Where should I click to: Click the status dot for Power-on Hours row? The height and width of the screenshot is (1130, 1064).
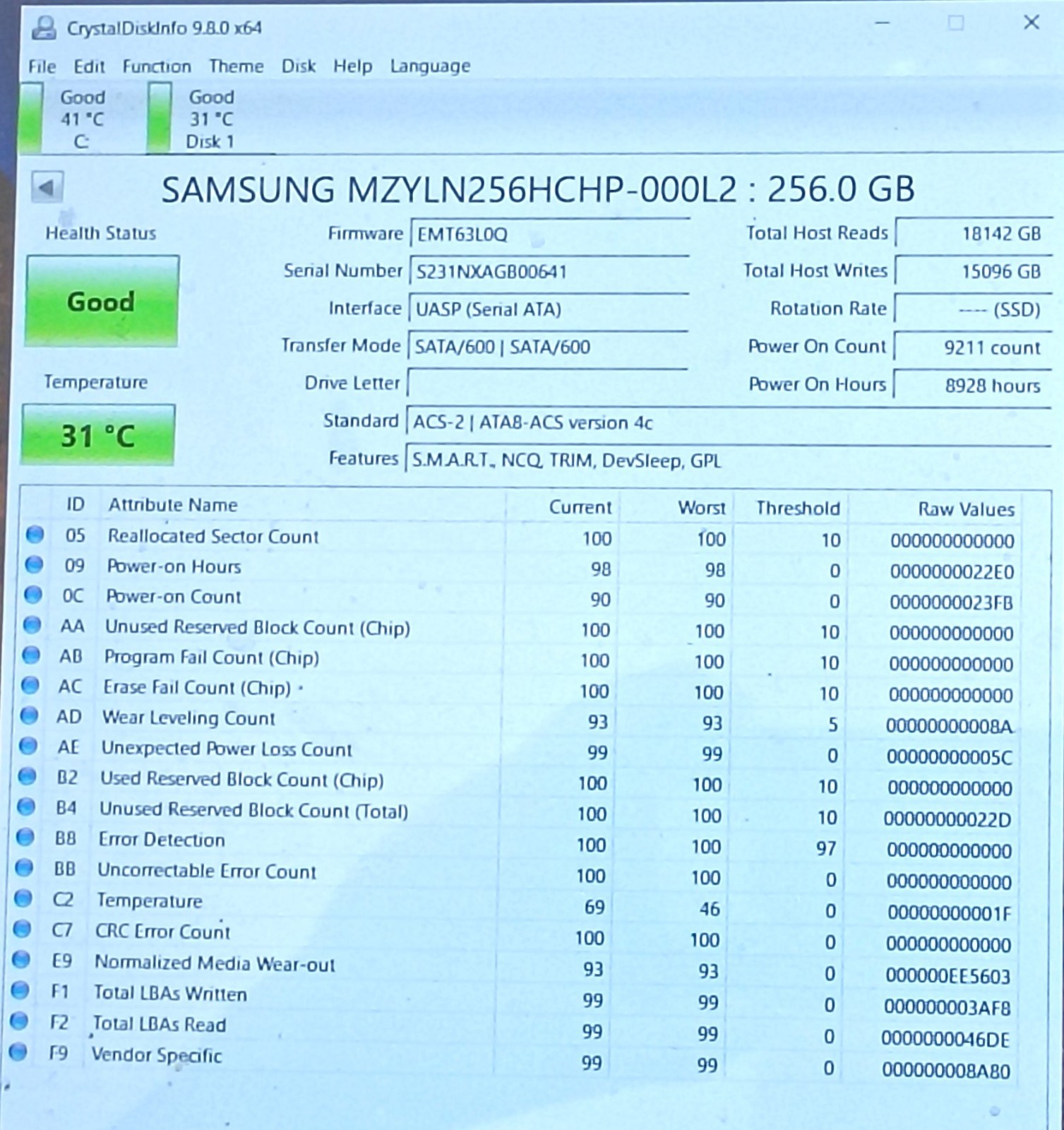[x=34, y=565]
